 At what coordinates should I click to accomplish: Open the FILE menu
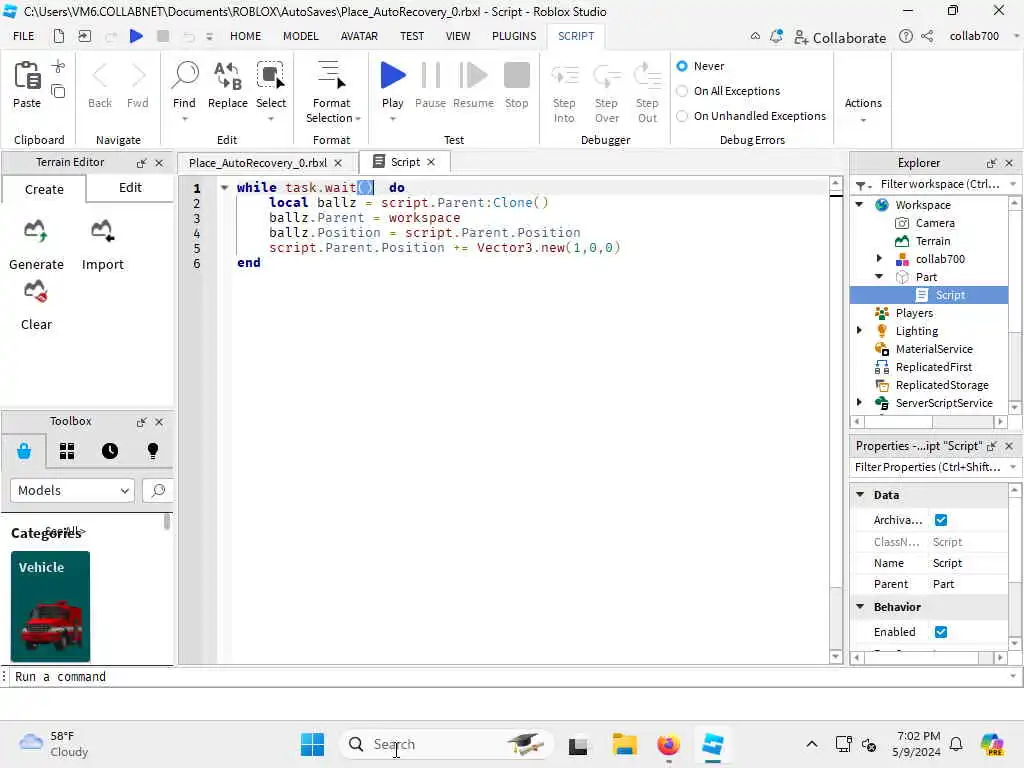click(24, 36)
